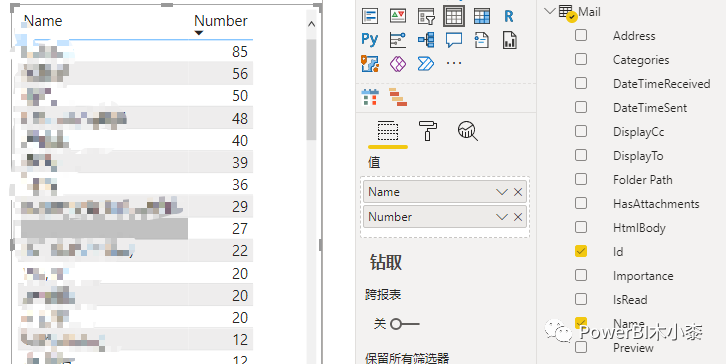
Task: Remove the Name field from values
Action: pyautogui.click(x=518, y=192)
